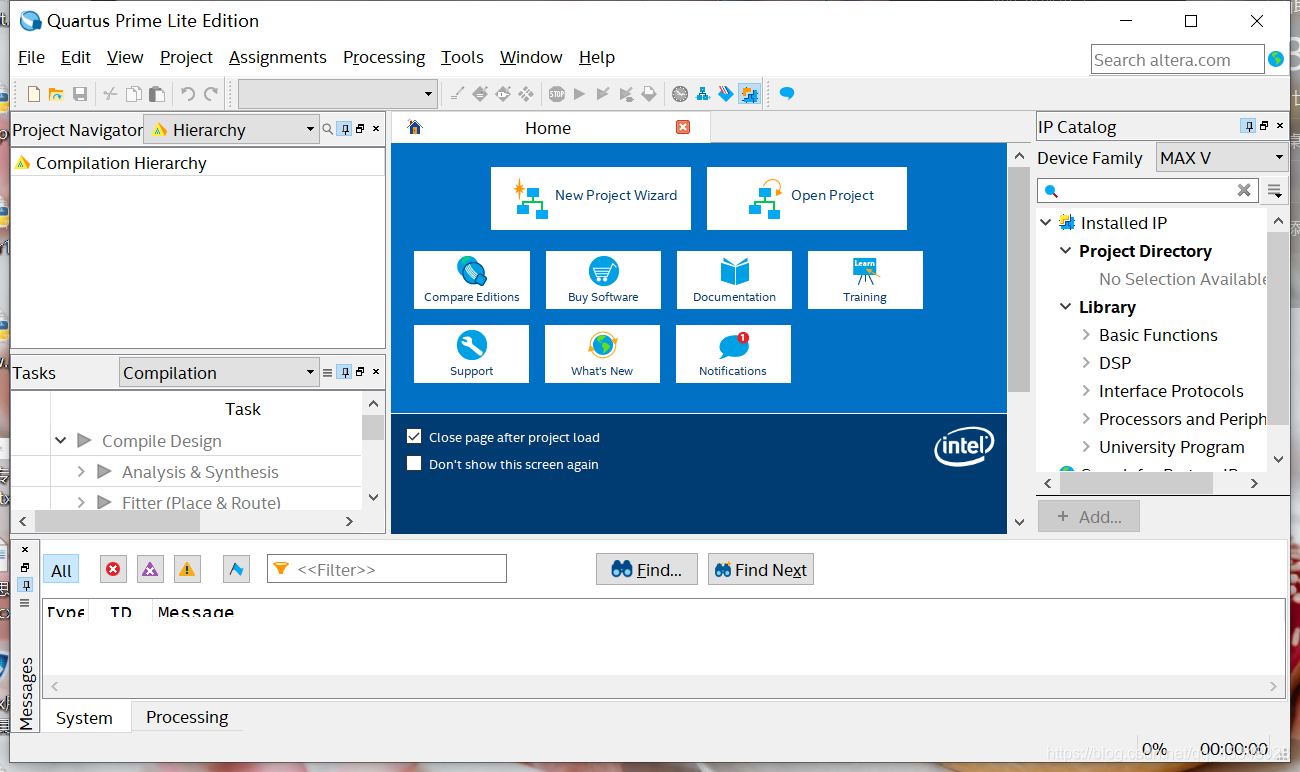Open the Hierarchy dropdown in Project Navigator

point(231,130)
